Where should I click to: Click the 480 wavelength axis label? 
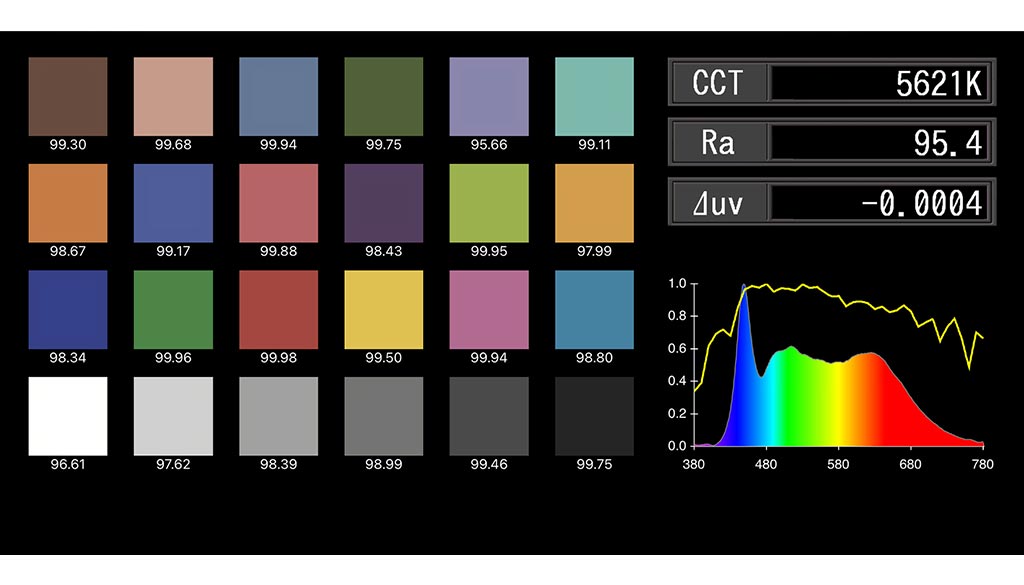[x=766, y=464]
